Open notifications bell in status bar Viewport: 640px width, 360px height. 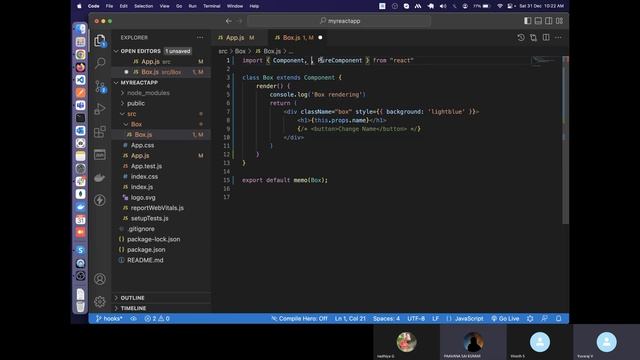pyautogui.click(x=559, y=318)
